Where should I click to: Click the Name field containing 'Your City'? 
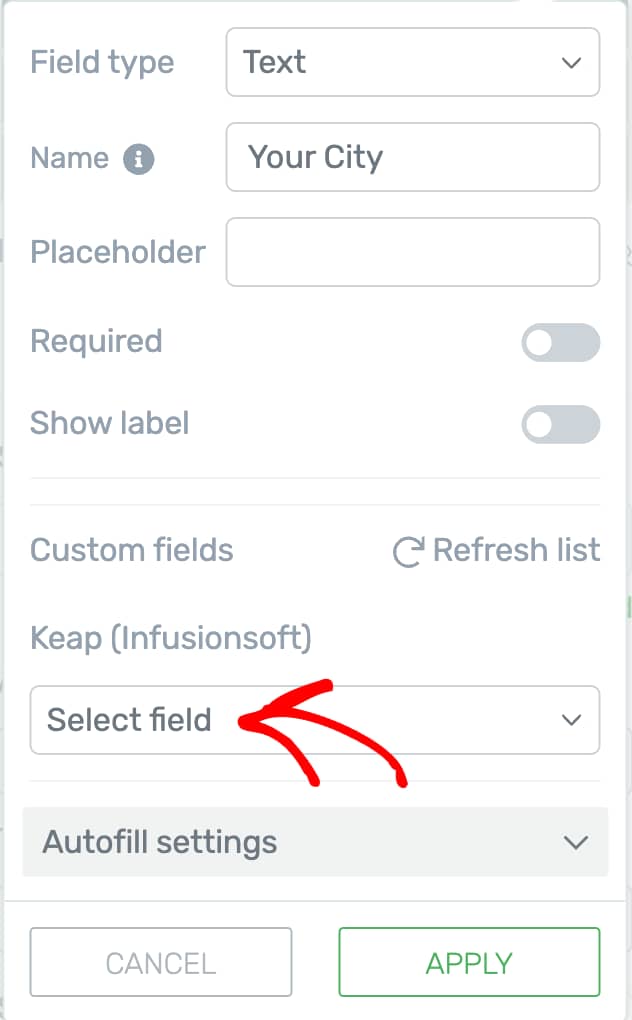[412, 157]
